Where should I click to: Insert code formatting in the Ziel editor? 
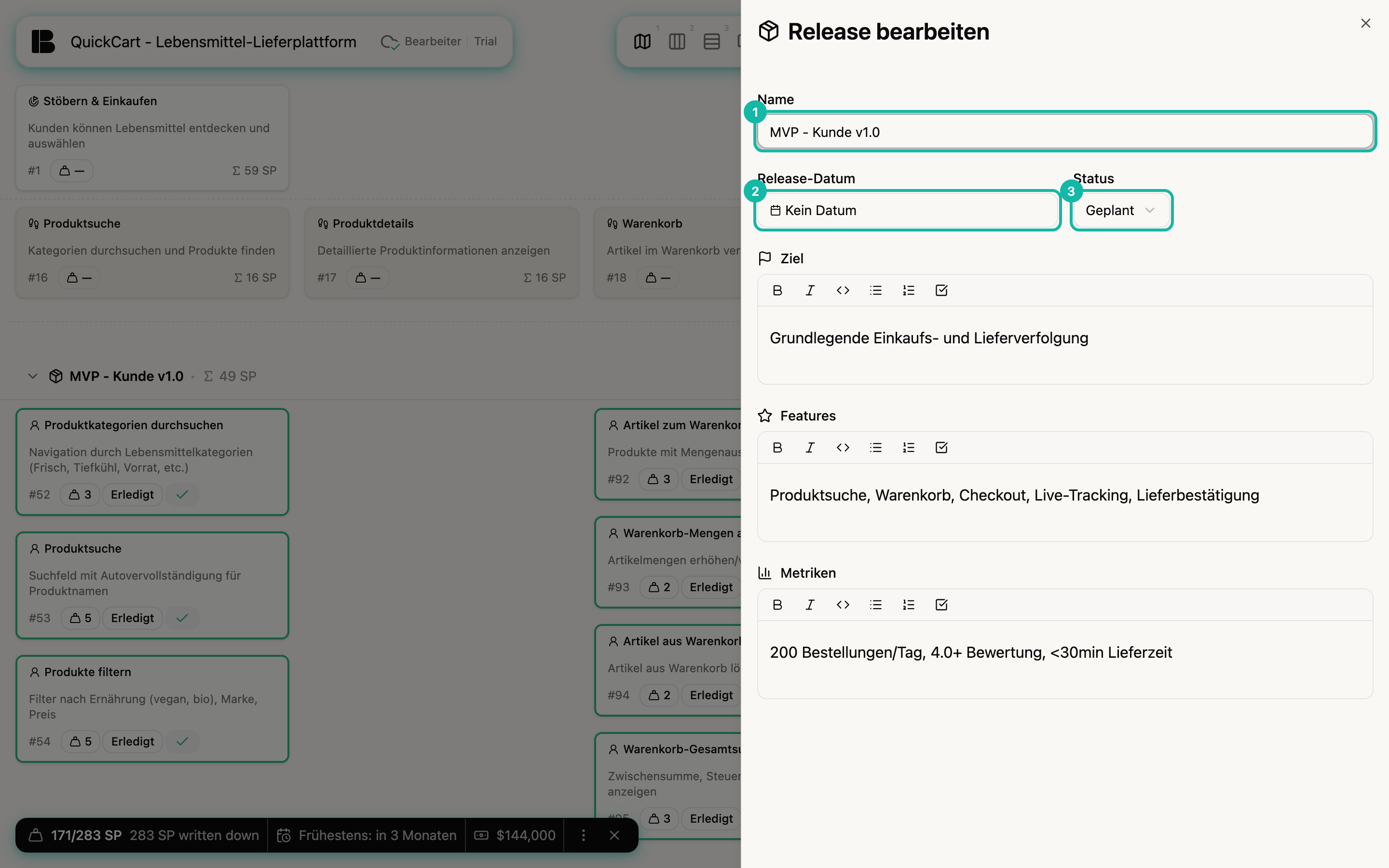click(x=843, y=290)
